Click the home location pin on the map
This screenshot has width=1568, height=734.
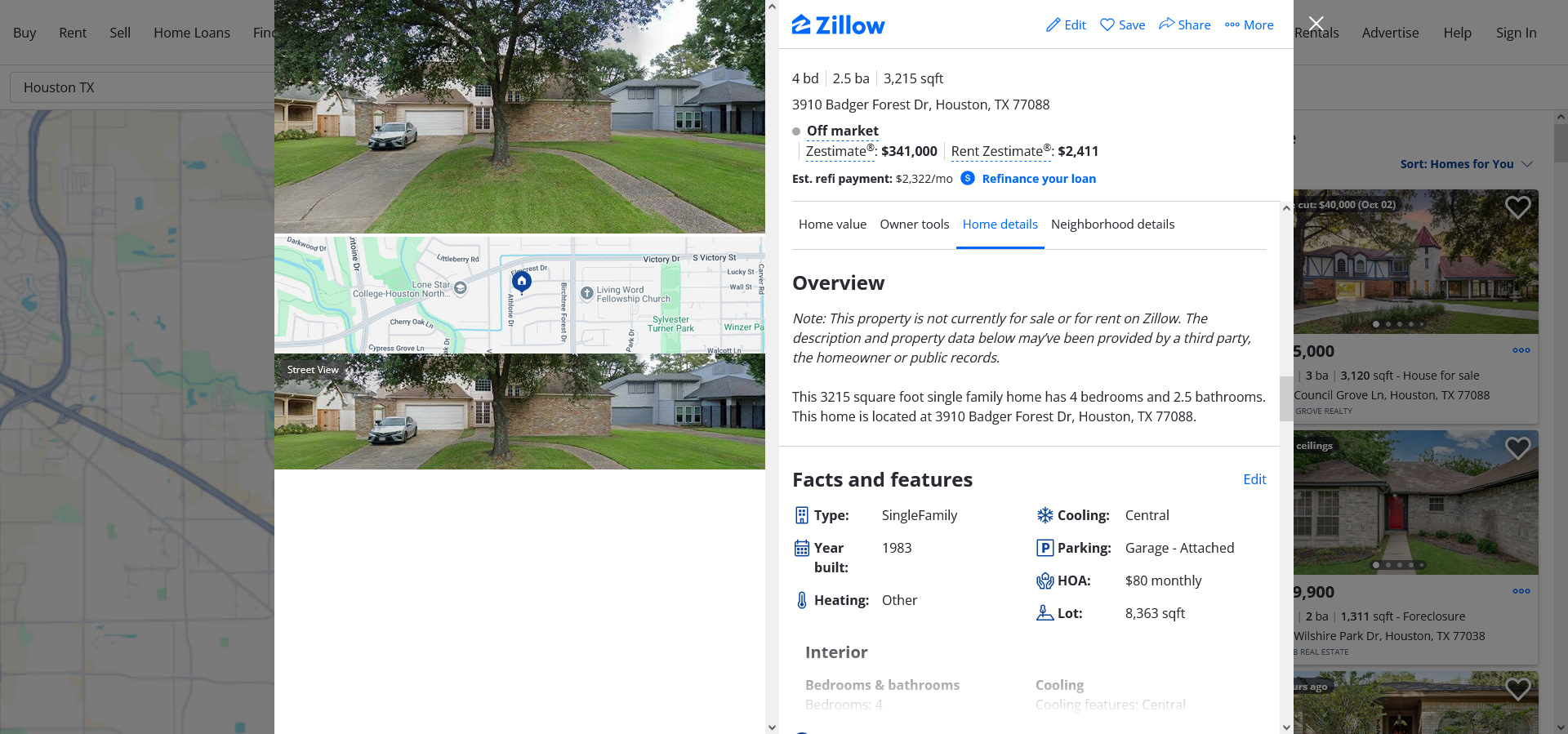point(522,282)
